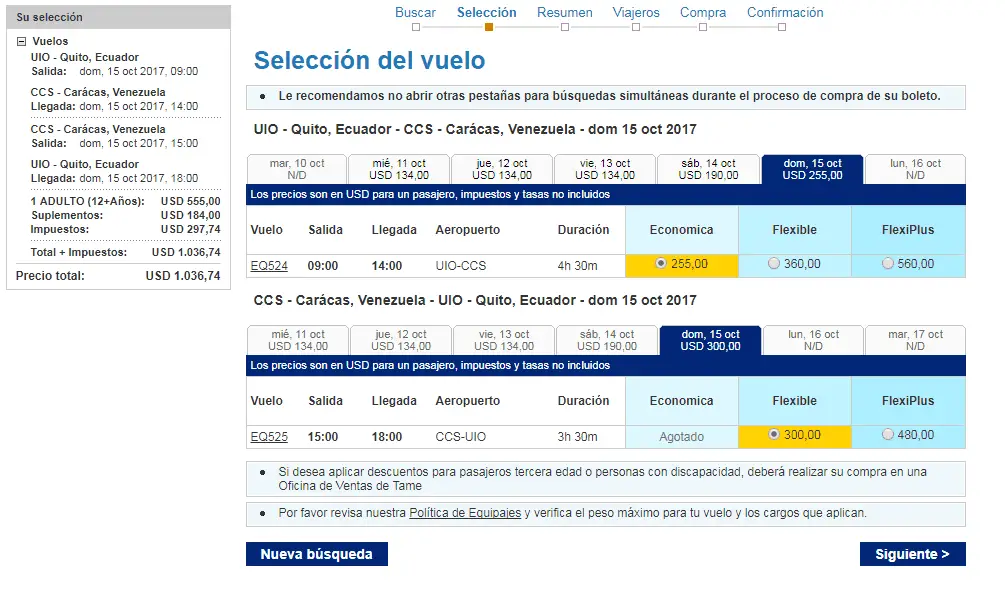This screenshot has width=1005, height=595.
Task: Go to the Compra step
Action: click(x=703, y=13)
